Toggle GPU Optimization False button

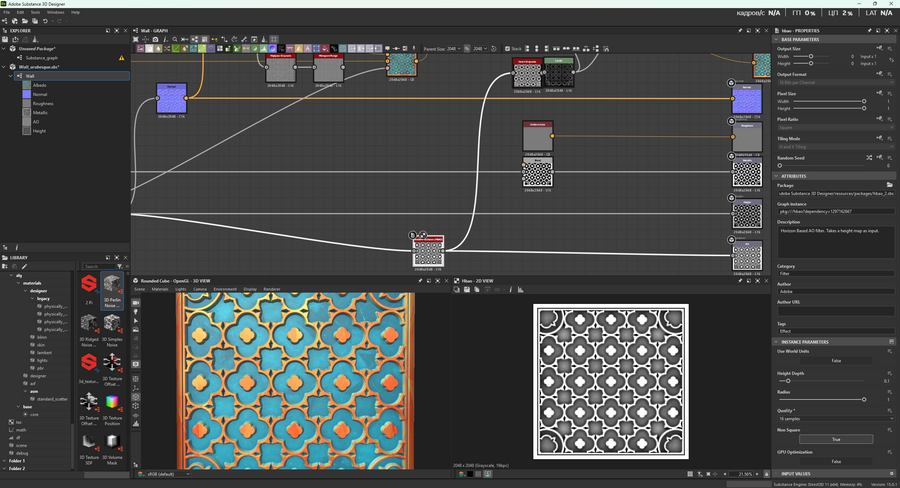pos(835,461)
